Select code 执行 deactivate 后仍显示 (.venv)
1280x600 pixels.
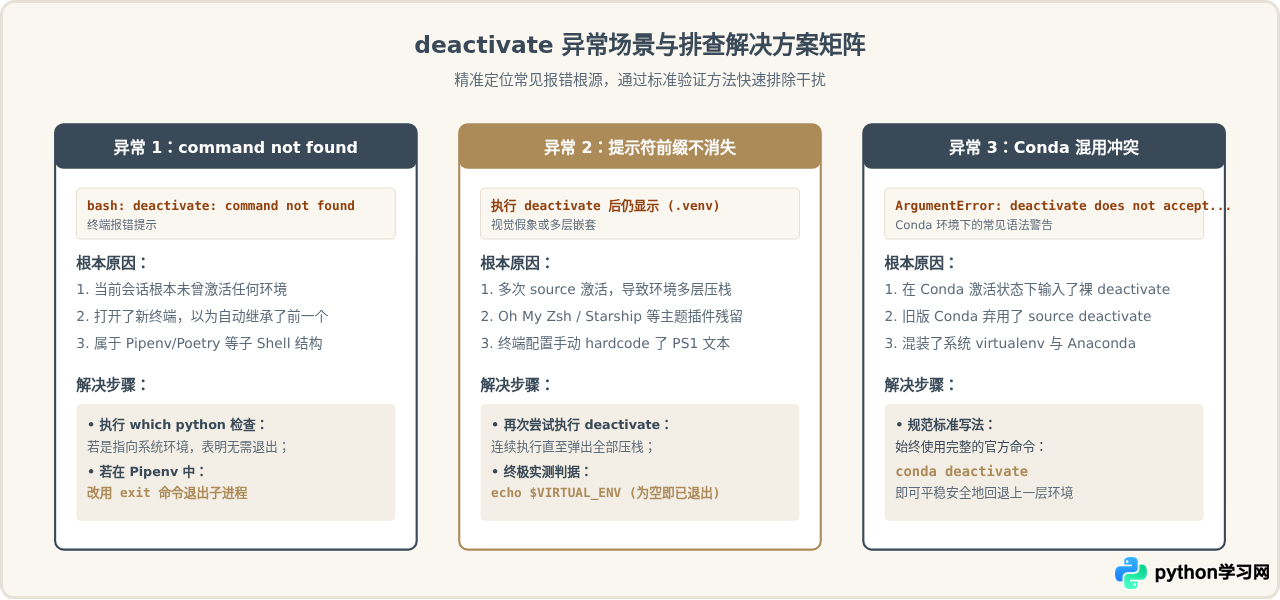(x=606, y=205)
